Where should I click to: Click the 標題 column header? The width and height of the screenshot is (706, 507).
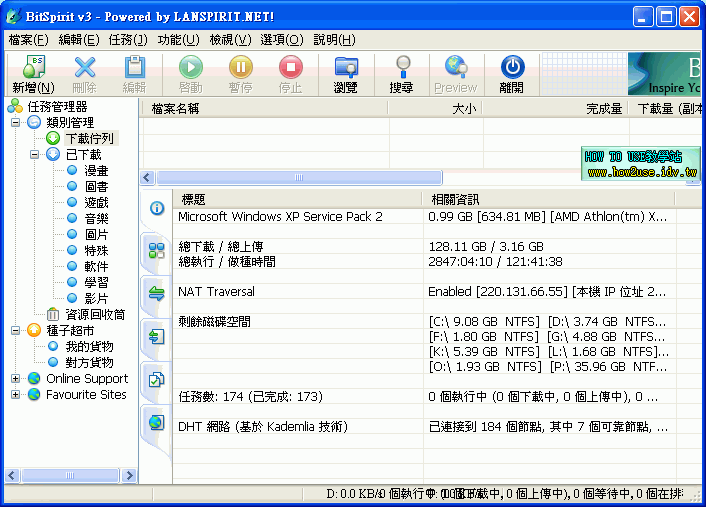click(297, 199)
